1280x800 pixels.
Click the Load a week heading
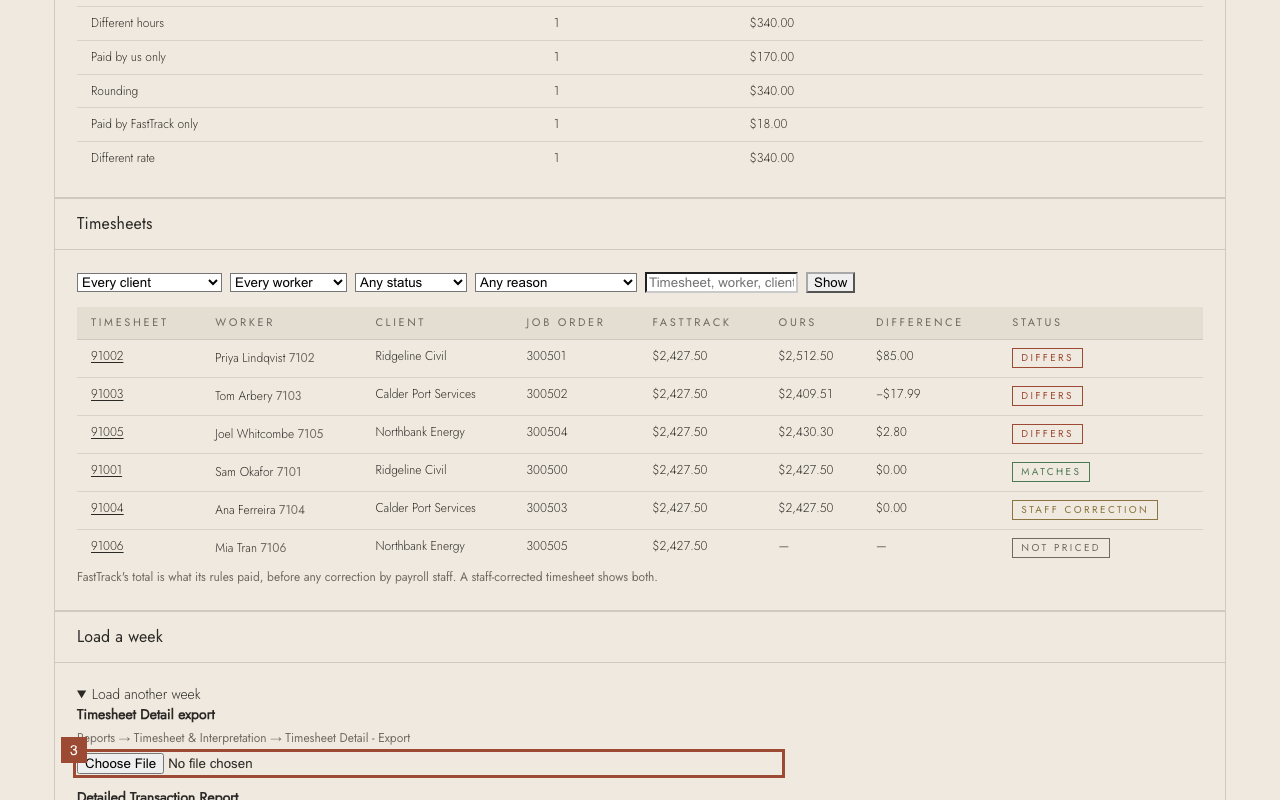click(x=120, y=637)
